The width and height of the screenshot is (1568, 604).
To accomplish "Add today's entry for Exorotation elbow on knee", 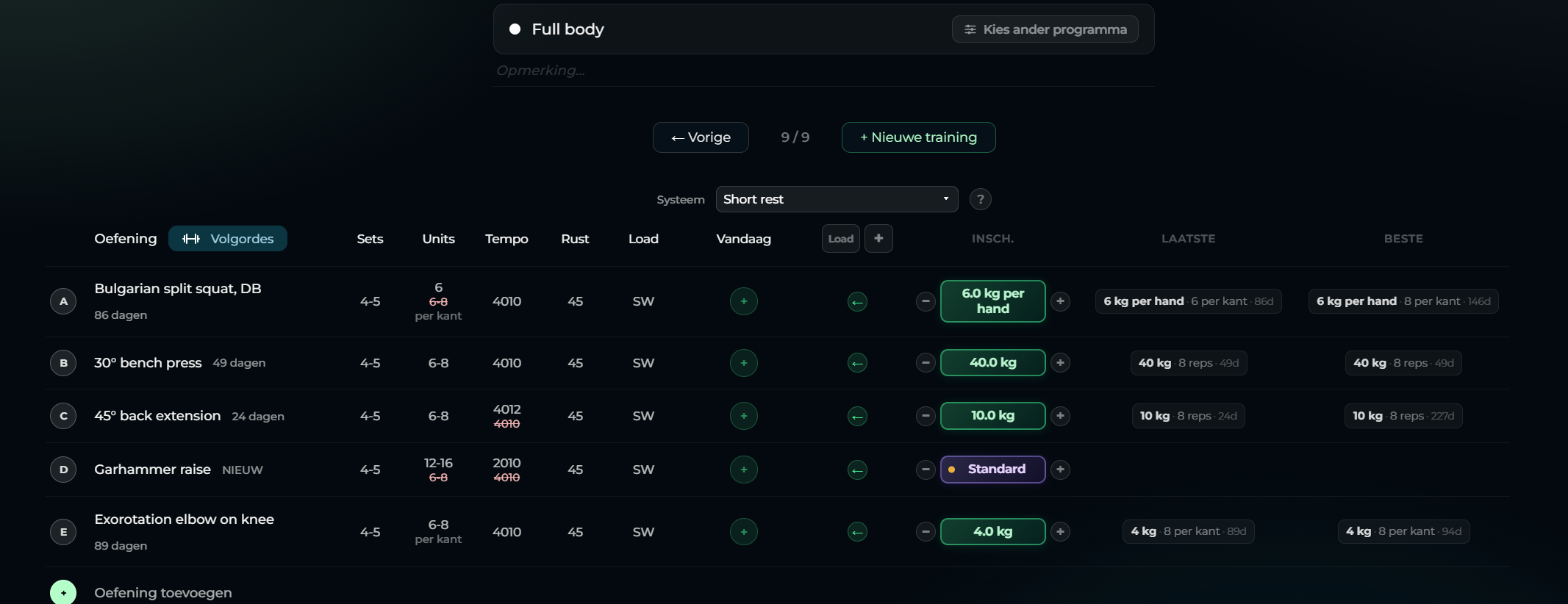I will [743, 532].
